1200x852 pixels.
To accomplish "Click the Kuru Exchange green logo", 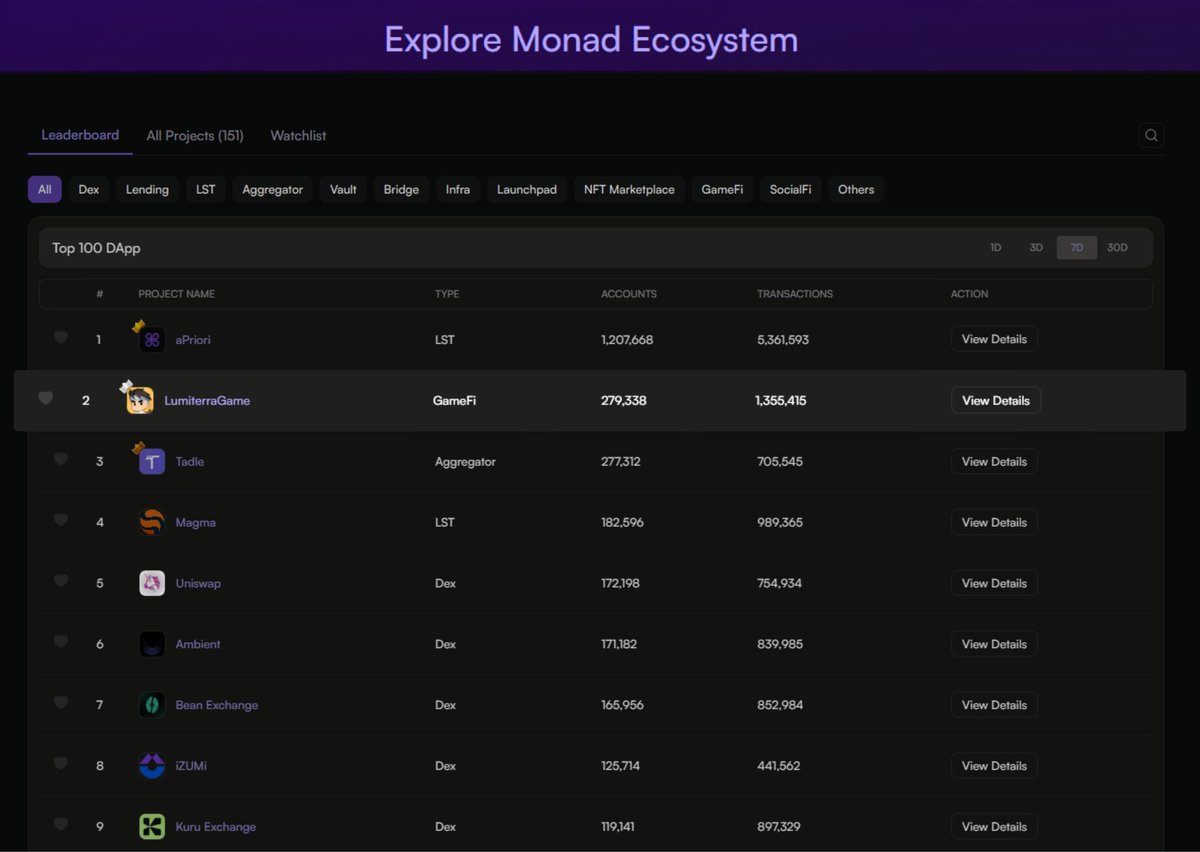I will (151, 826).
